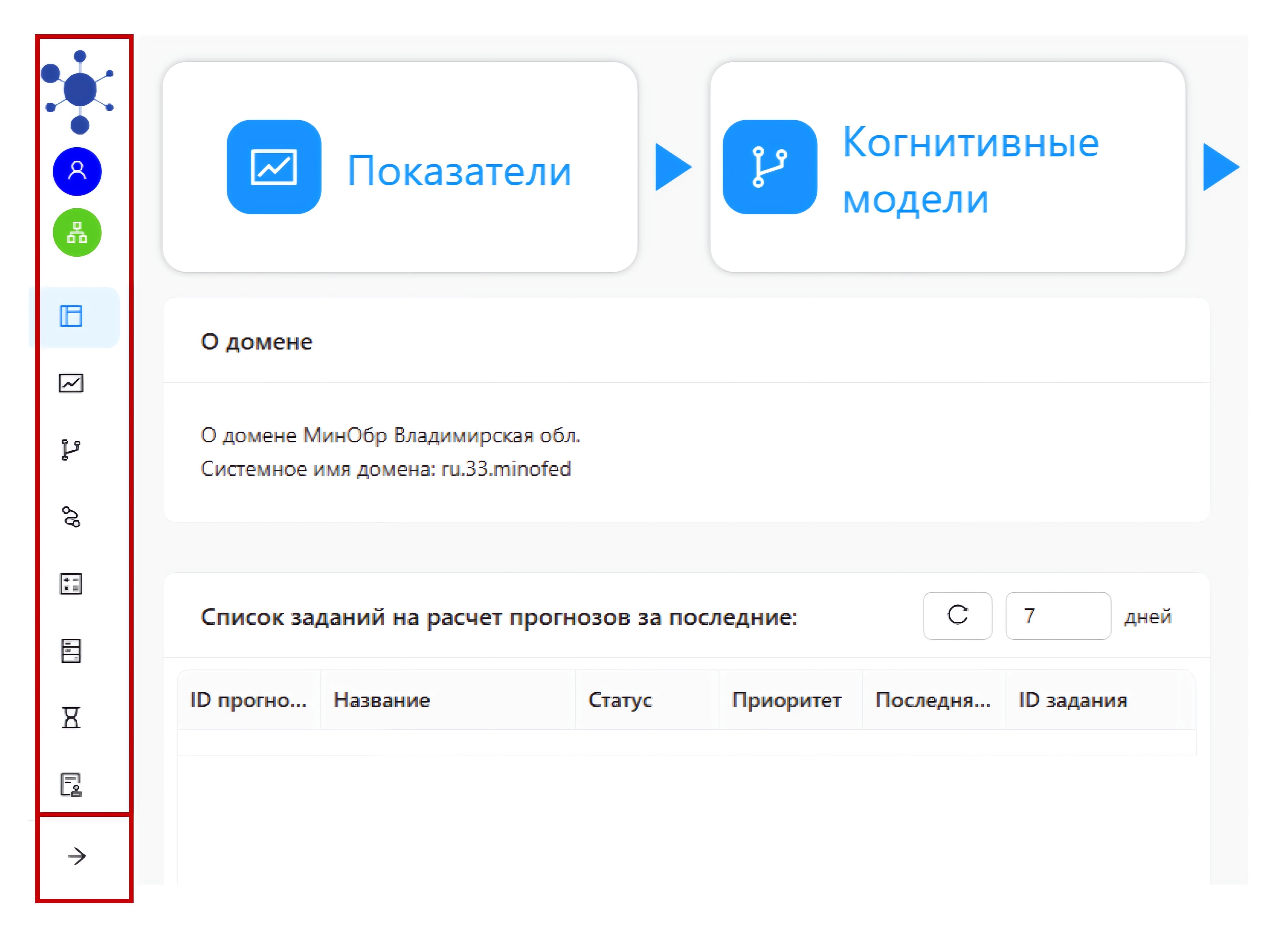The image size is (1288, 944).
Task: Sort by the Название column header
Action: [x=382, y=701]
